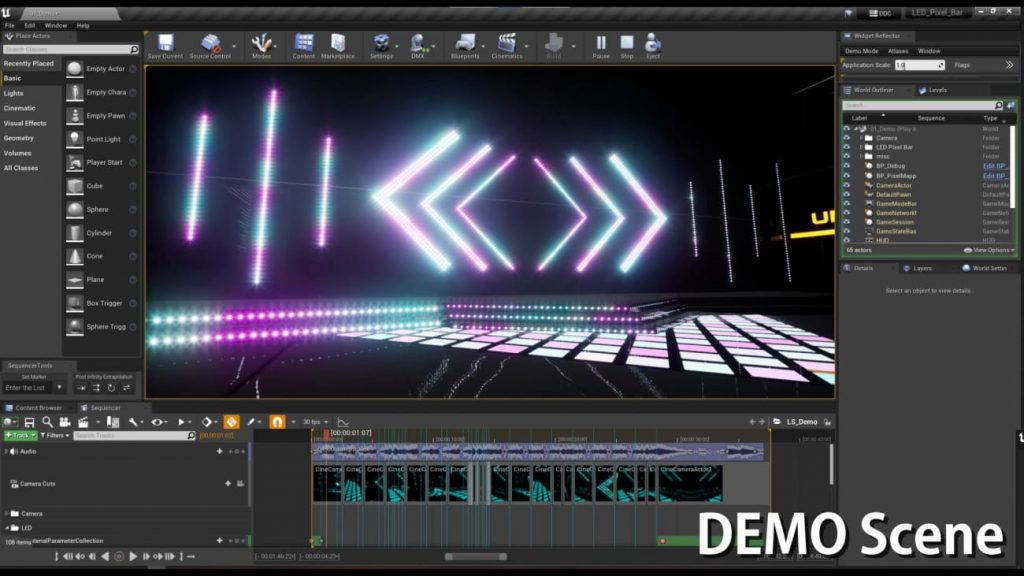
Task: Collapse the LED folder track in Sequencer
Action: [x=7, y=528]
